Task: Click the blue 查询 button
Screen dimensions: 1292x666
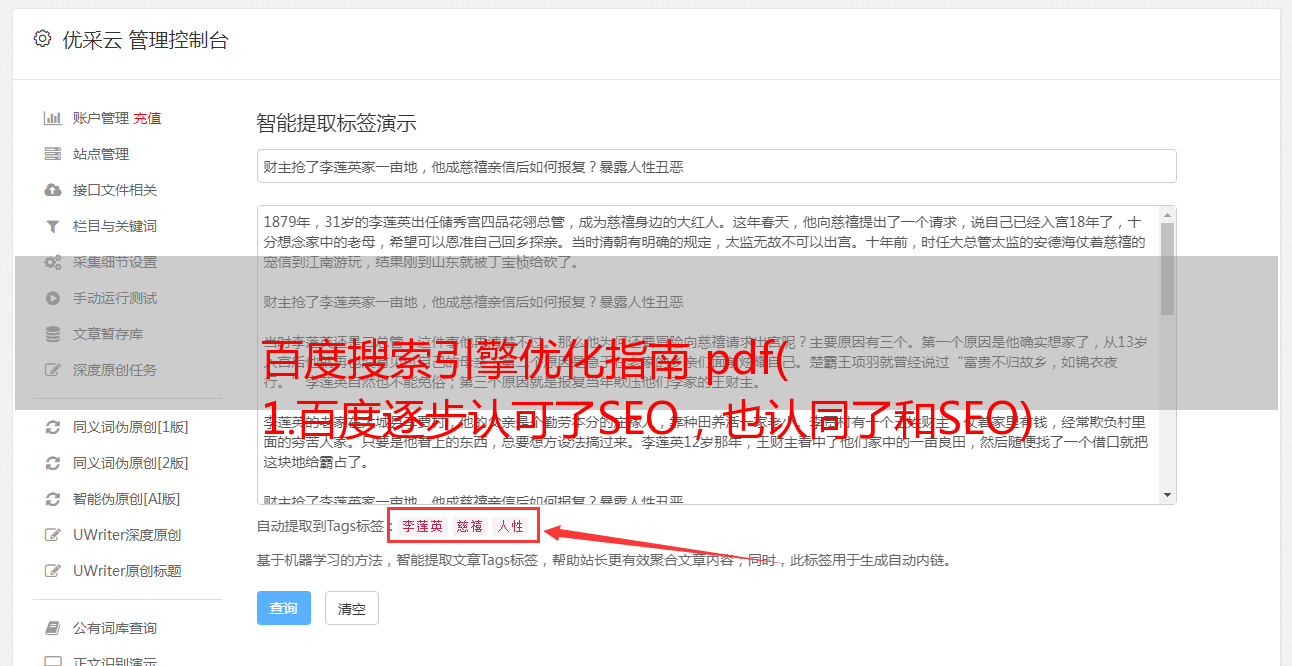Action: (284, 608)
